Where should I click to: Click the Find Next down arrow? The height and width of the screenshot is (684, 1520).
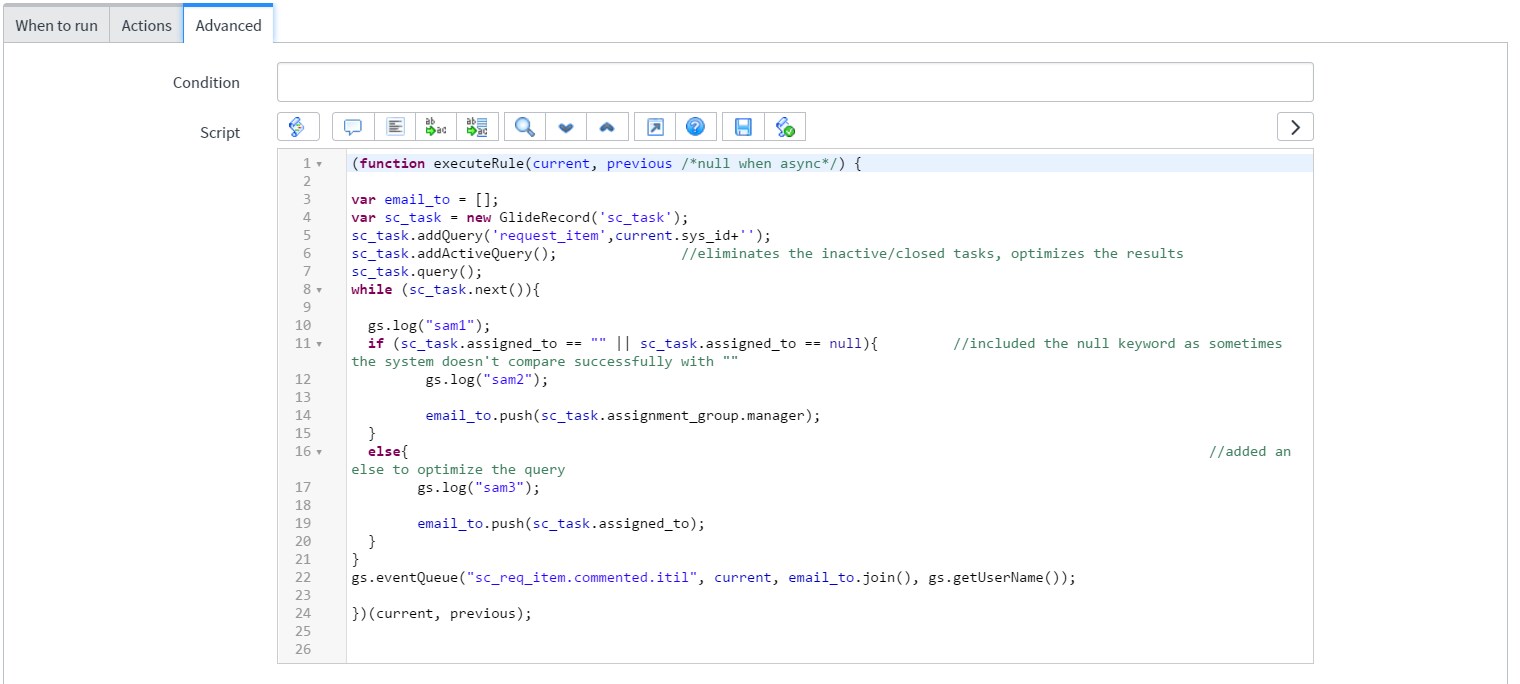pyautogui.click(x=566, y=127)
